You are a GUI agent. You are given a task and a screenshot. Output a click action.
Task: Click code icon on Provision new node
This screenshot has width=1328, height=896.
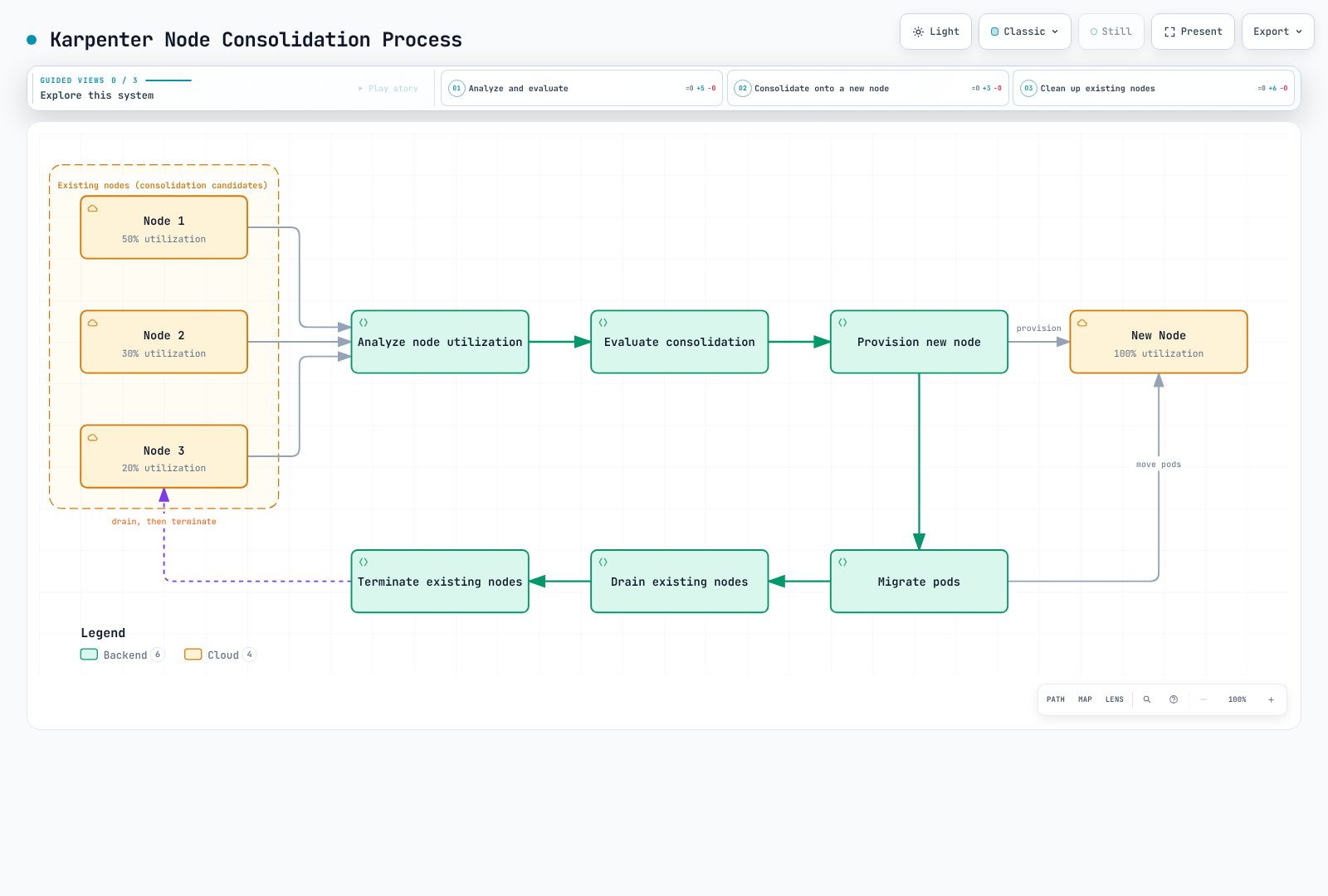(x=842, y=323)
